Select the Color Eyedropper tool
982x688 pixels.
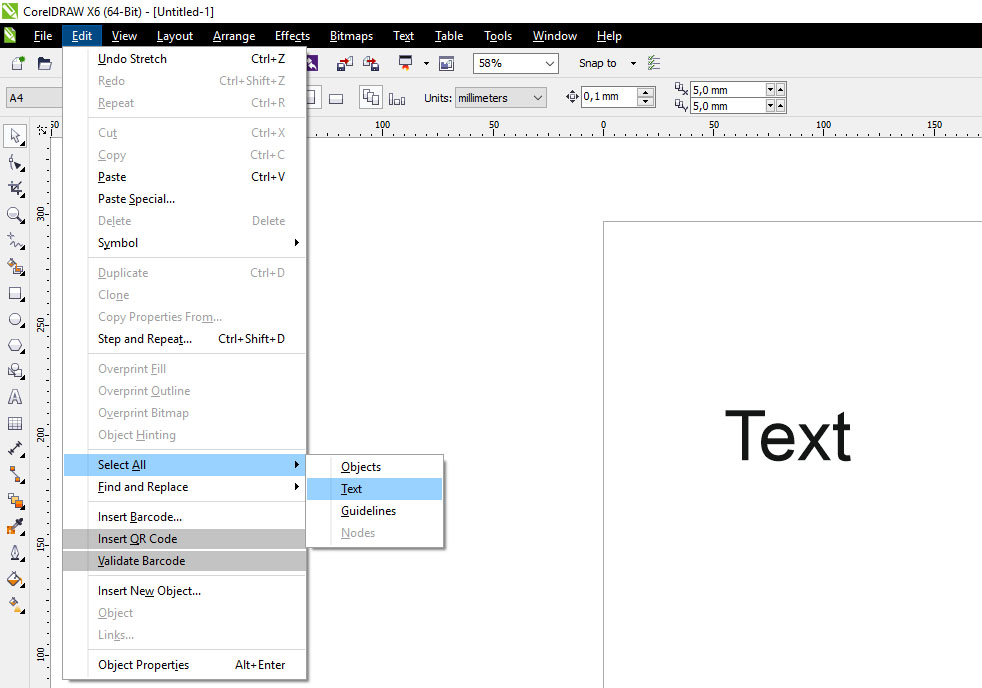pos(15,526)
